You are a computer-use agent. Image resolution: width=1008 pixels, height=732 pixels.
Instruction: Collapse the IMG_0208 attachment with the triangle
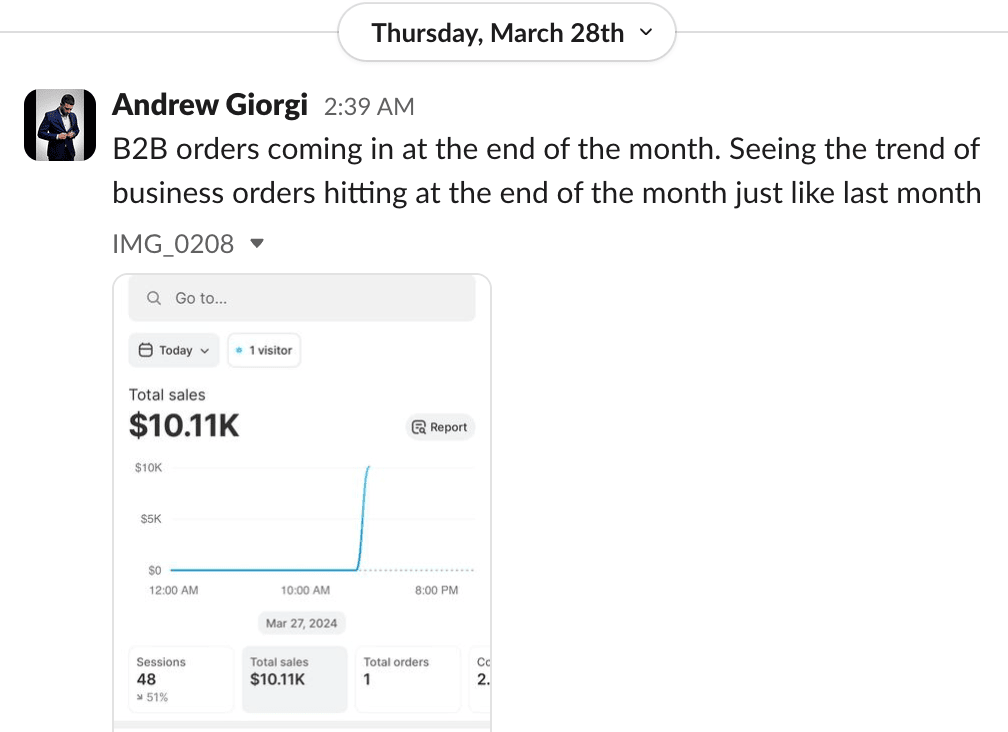point(256,243)
